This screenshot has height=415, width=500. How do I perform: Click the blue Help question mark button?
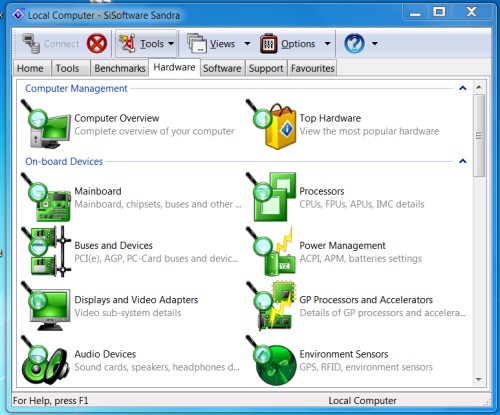[354, 43]
